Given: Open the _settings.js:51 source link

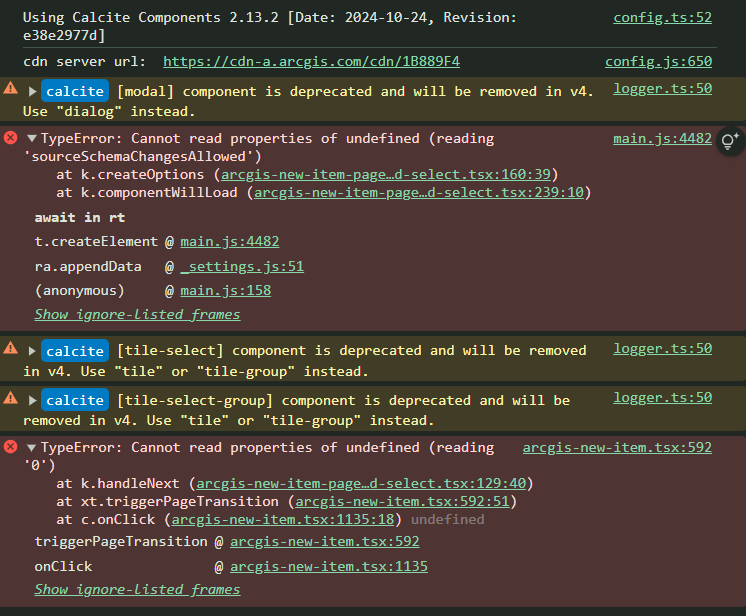Looking at the screenshot, I should 242,266.
